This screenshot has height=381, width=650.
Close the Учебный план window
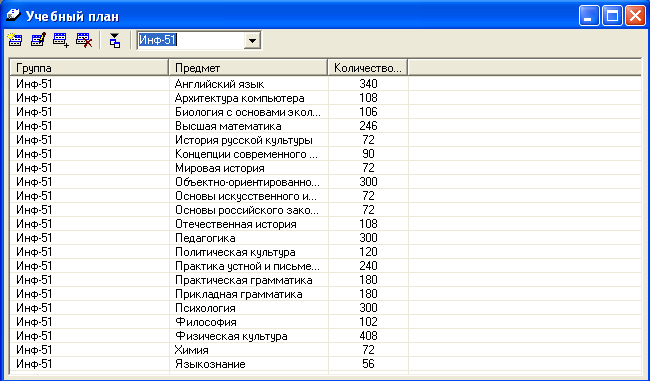635,16
